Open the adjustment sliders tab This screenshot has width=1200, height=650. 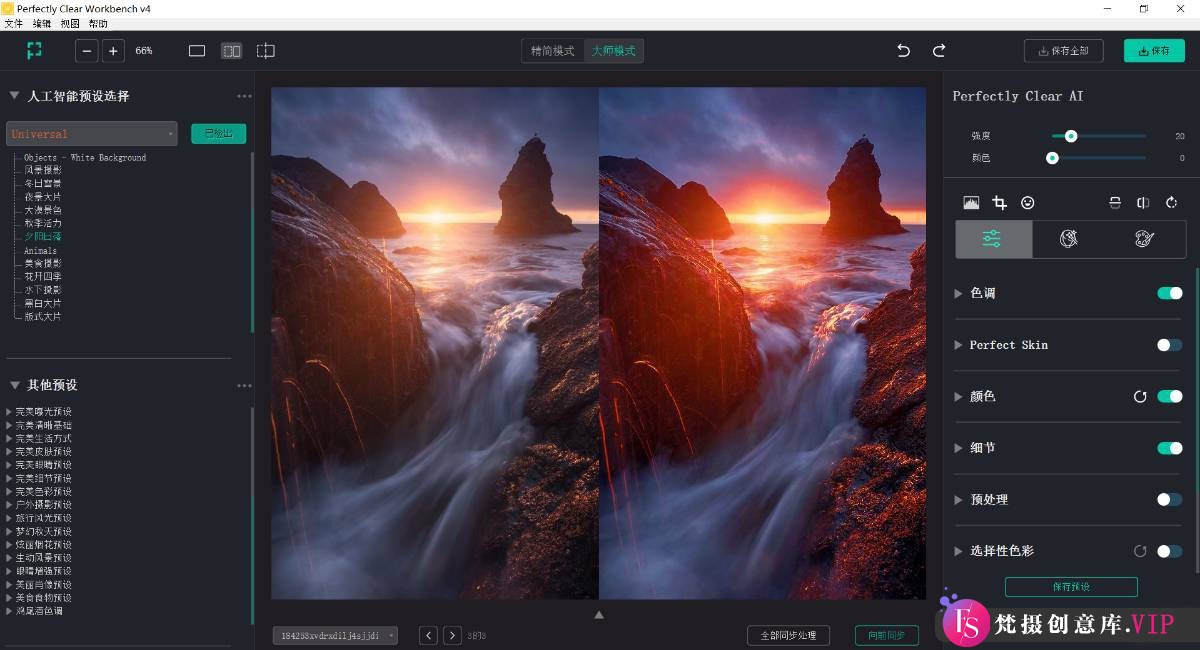[x=993, y=239]
